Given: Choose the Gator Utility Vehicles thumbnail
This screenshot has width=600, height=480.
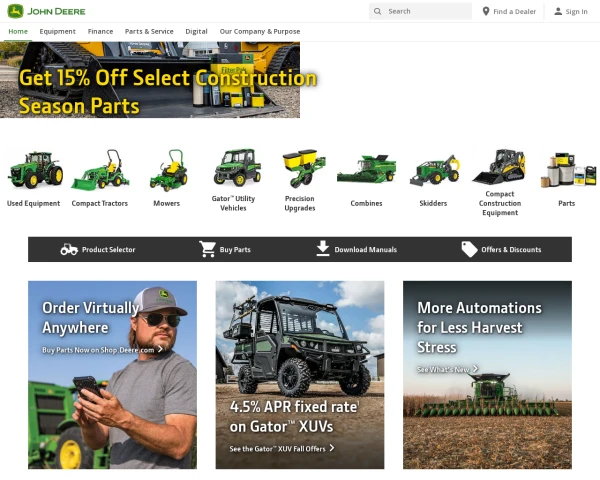Looking at the screenshot, I should (233, 180).
